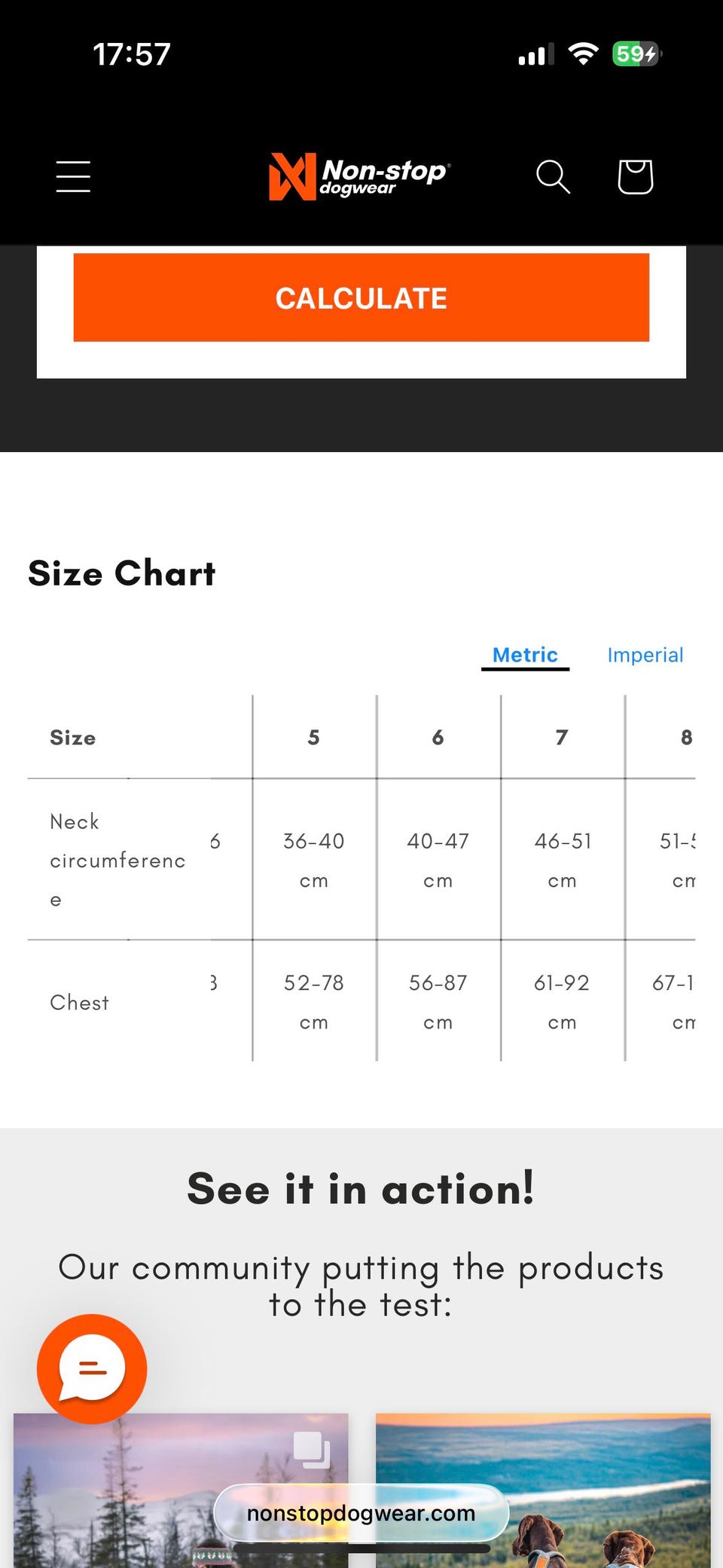Select size 7 column header
The image size is (723, 1568).
click(562, 737)
